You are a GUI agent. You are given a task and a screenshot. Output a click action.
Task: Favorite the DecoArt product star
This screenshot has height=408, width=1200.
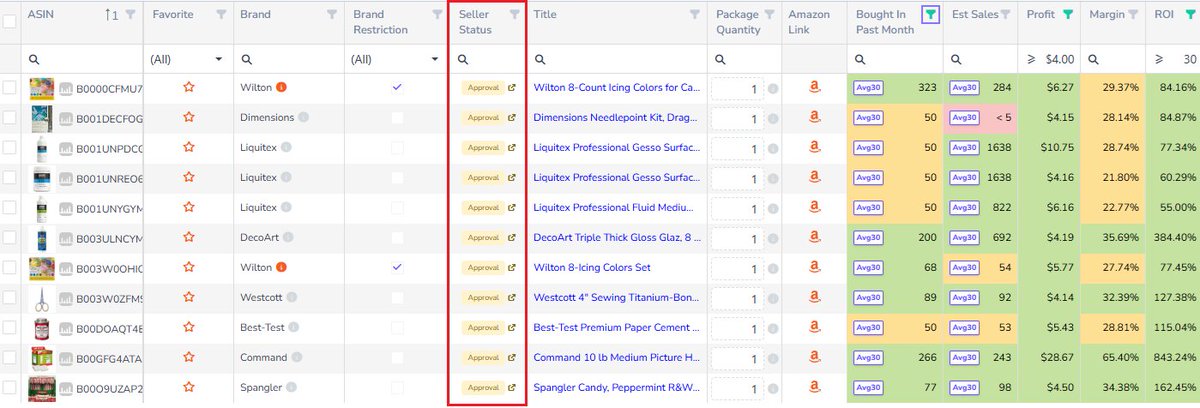[x=188, y=237]
